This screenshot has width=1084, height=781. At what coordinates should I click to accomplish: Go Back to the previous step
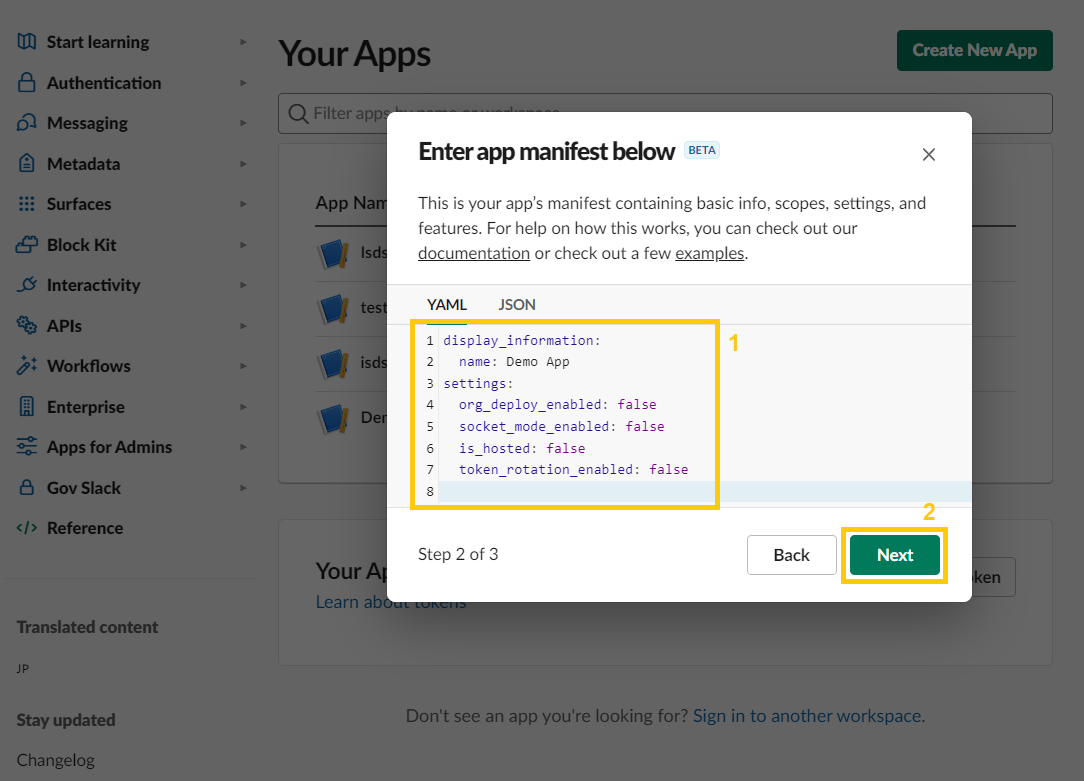coord(791,555)
